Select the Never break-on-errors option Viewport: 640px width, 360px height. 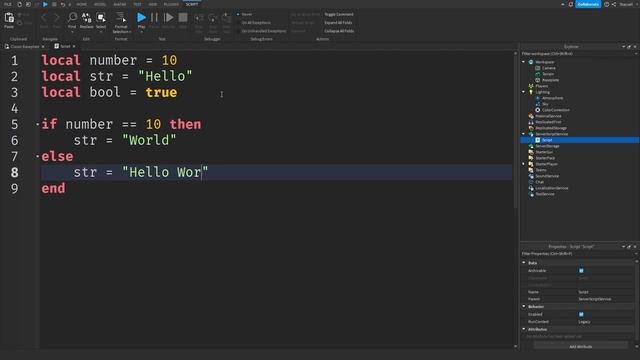point(244,14)
